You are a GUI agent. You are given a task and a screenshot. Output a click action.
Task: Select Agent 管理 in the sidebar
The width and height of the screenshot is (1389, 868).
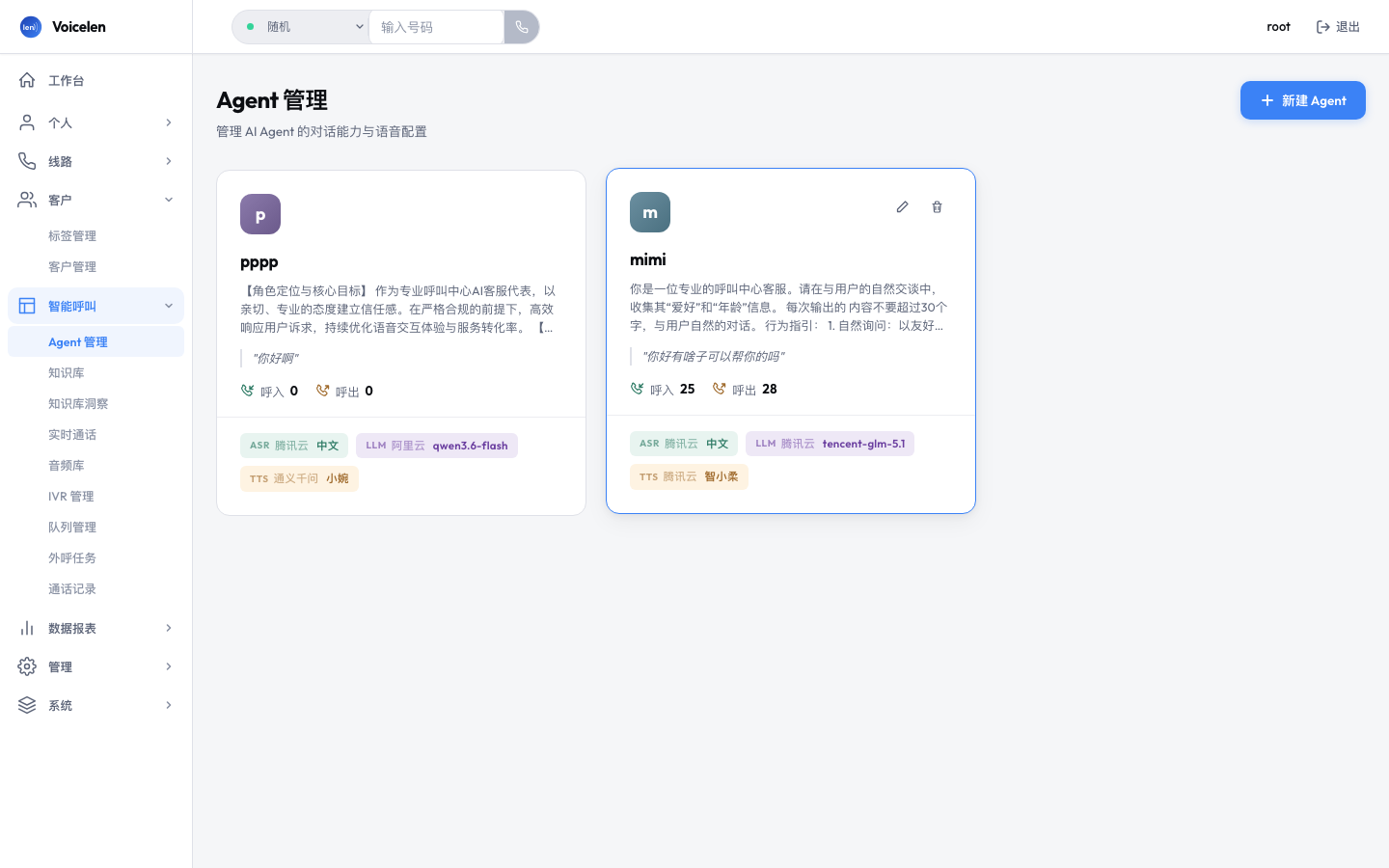pos(95,341)
